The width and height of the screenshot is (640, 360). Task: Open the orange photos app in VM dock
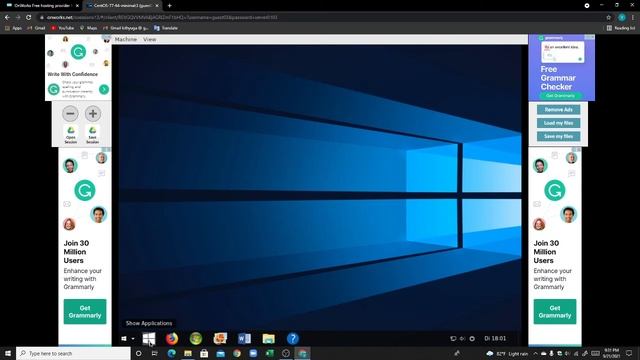pyautogui.click(x=220, y=338)
